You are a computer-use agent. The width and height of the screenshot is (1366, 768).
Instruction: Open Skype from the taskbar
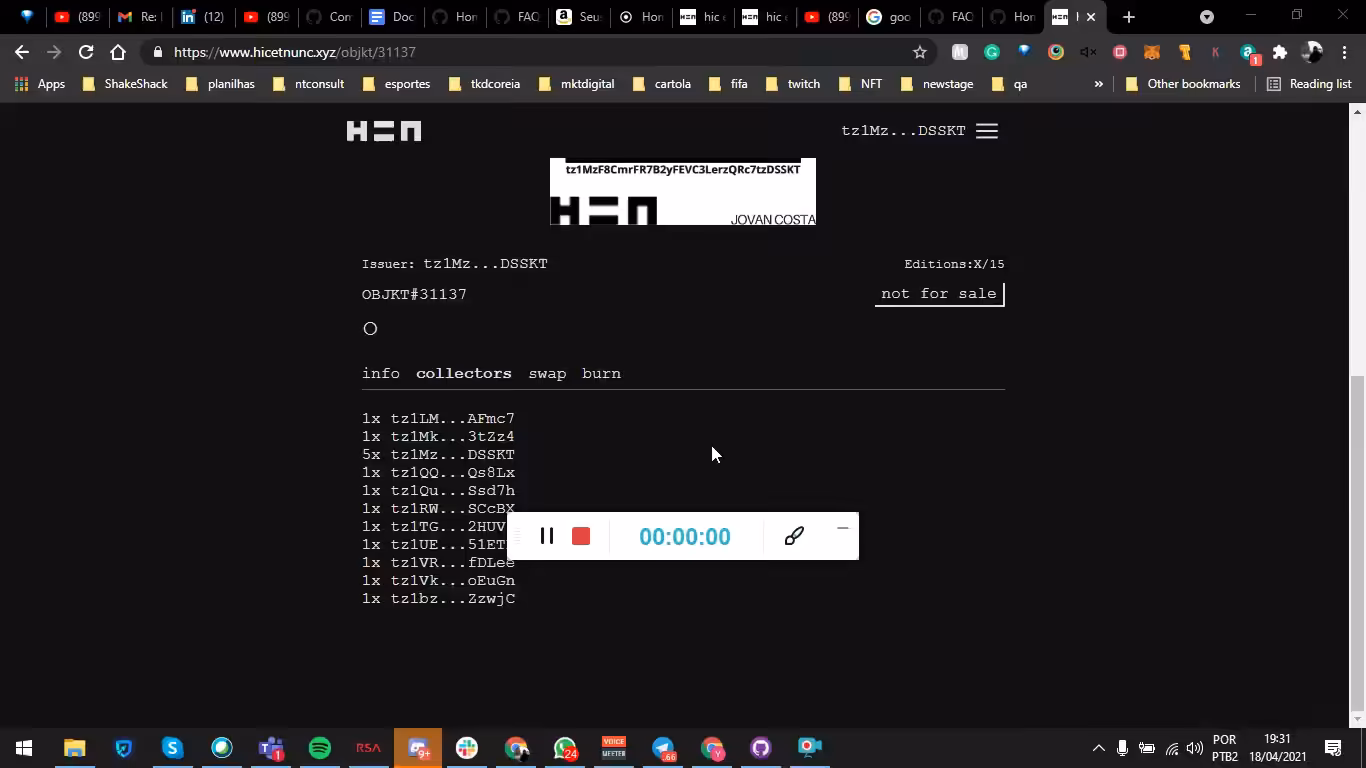click(173, 748)
